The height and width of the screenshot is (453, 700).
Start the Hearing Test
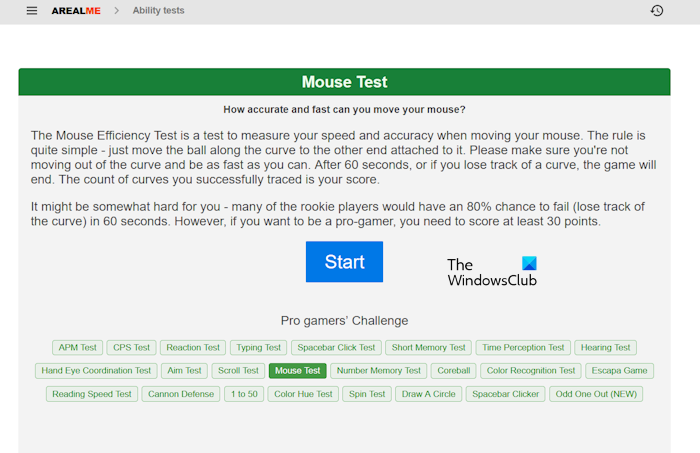click(x=606, y=348)
